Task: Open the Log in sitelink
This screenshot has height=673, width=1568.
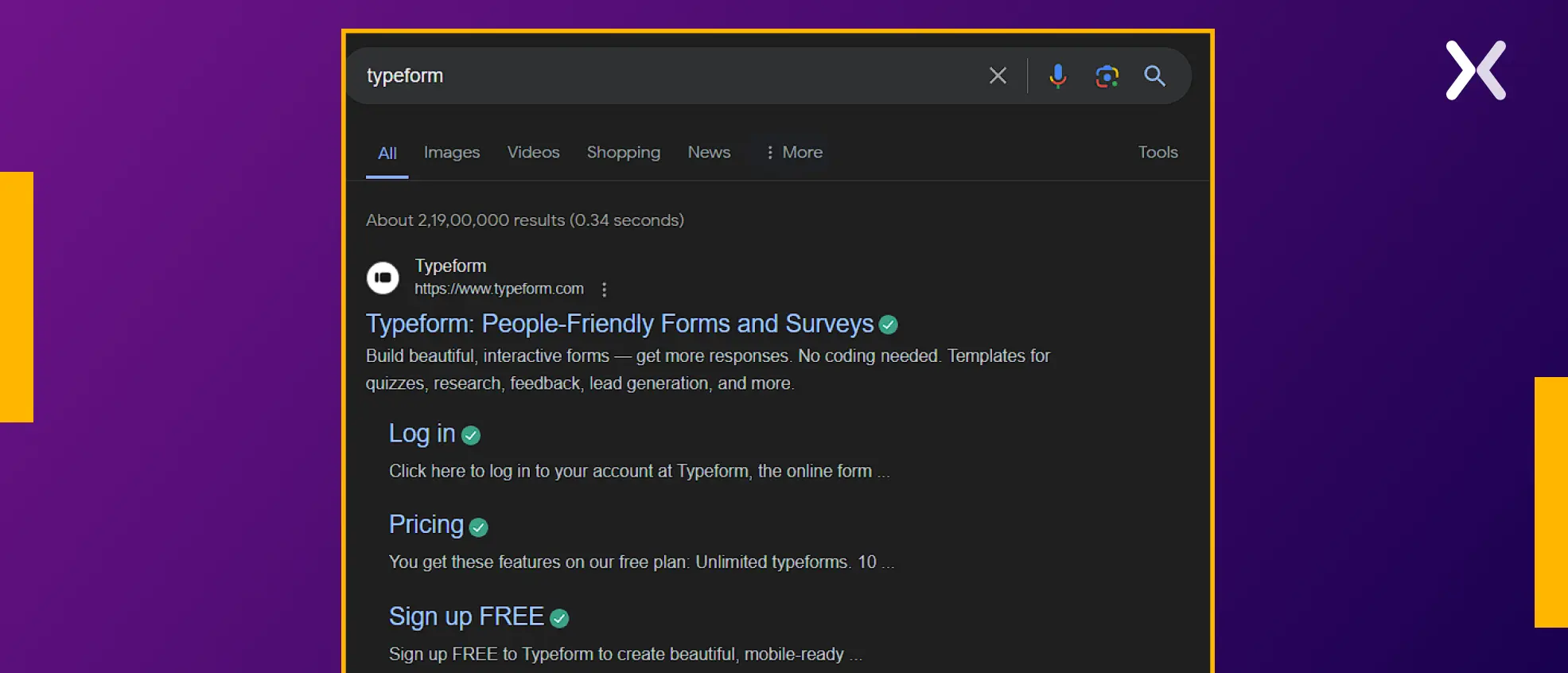Action: (422, 434)
